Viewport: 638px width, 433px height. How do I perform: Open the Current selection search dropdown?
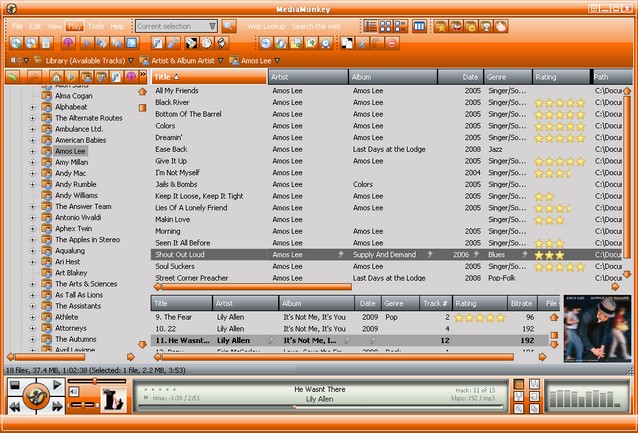(x=212, y=26)
